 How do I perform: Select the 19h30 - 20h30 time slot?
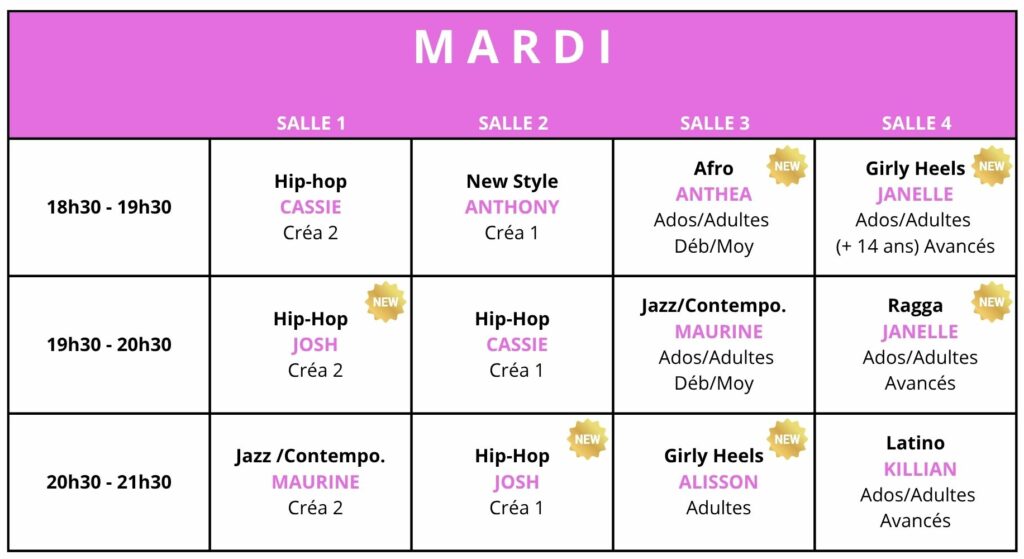click(109, 344)
